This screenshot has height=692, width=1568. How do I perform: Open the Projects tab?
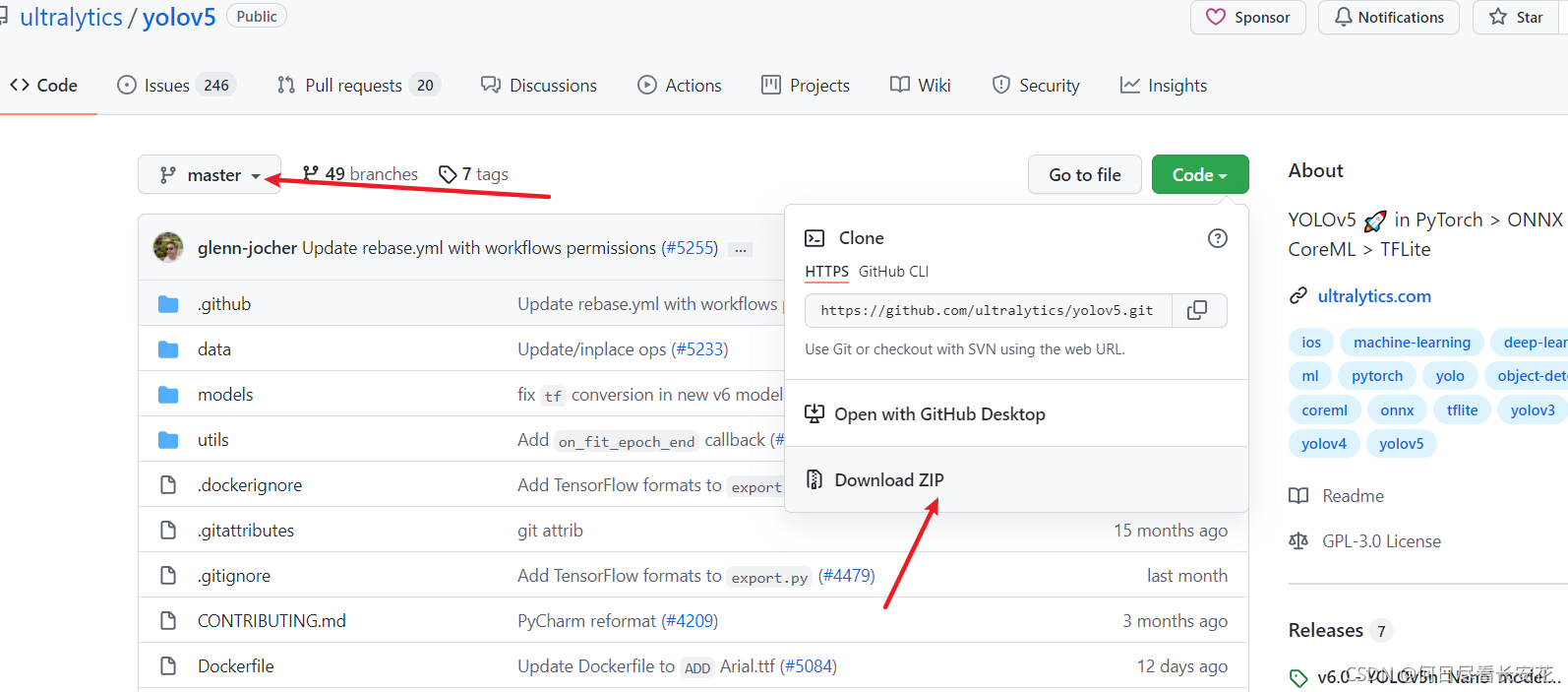point(806,86)
